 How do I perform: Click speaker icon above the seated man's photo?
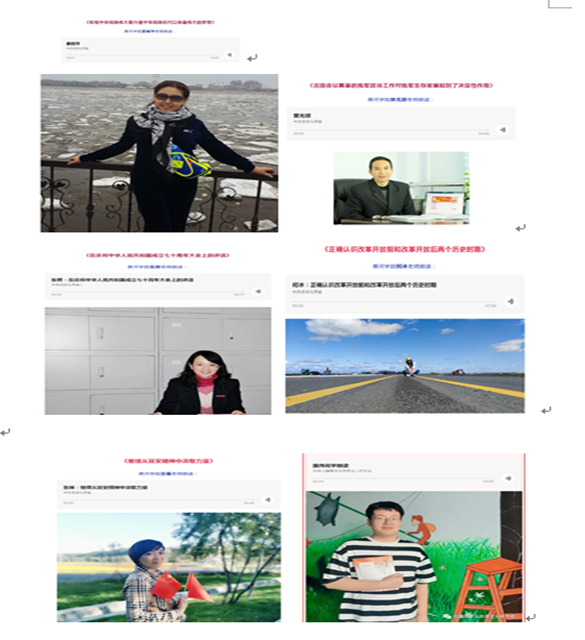(x=503, y=129)
